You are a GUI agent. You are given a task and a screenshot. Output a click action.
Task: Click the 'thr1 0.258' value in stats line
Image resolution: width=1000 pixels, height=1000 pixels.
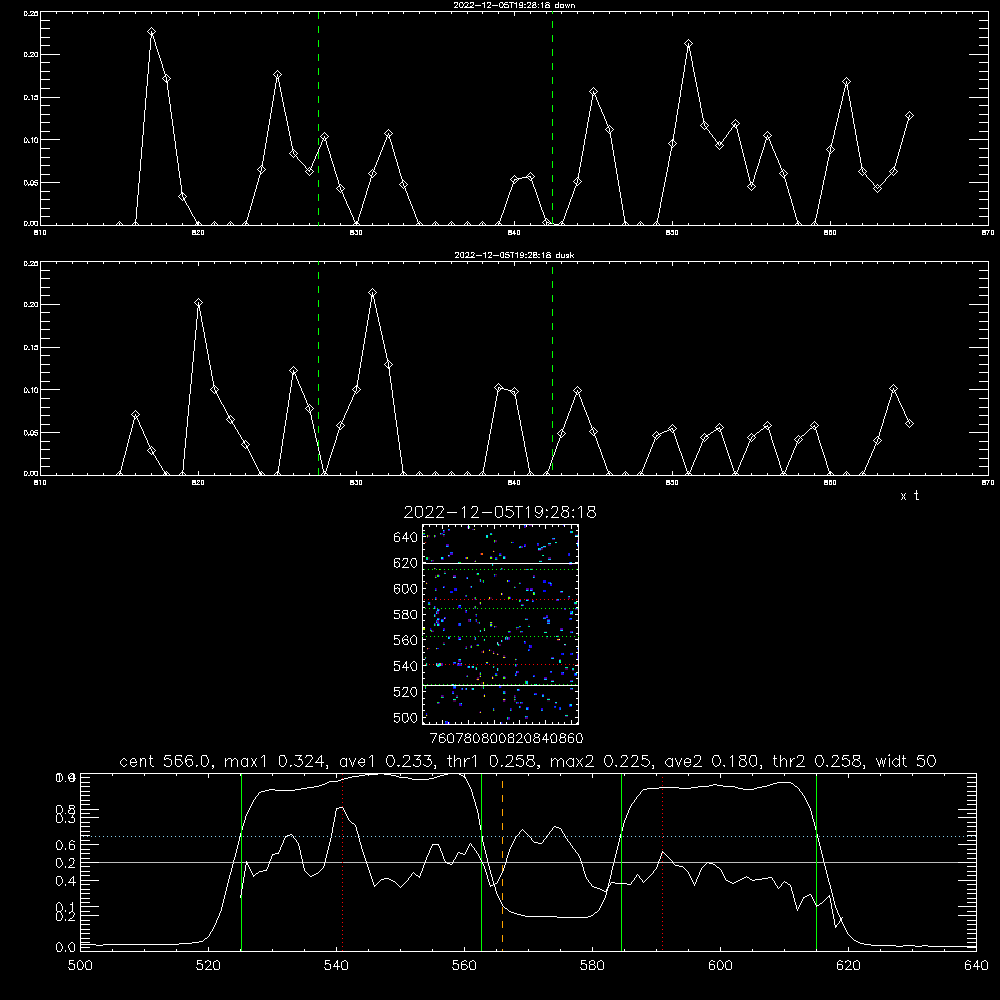(x=492, y=761)
